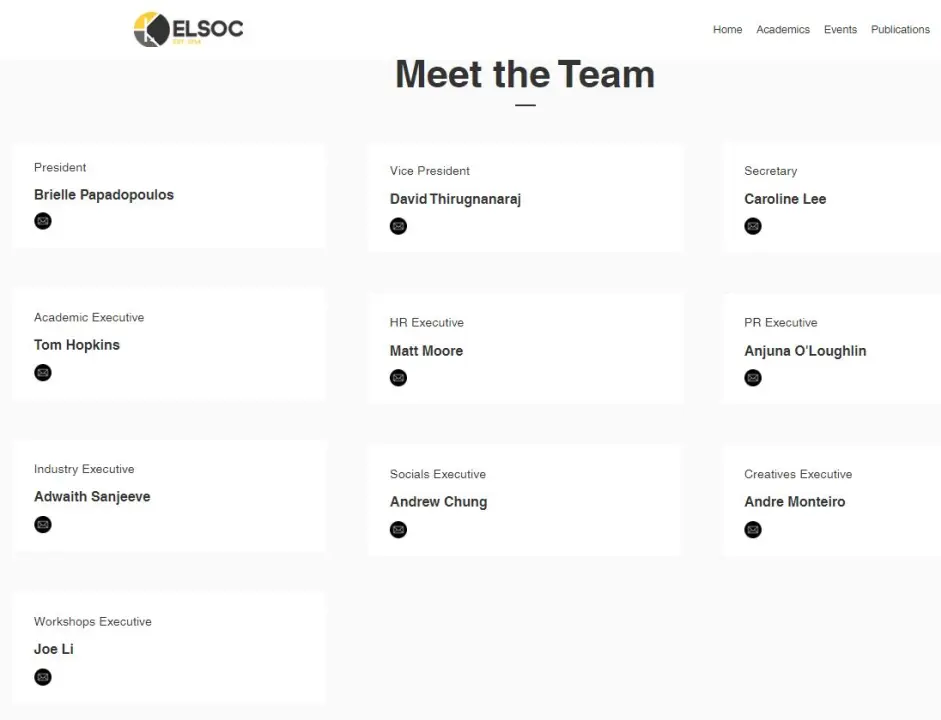Viewport: 941px width, 720px height.
Task: Click the Joe Li name text
Action: pyautogui.click(x=54, y=649)
